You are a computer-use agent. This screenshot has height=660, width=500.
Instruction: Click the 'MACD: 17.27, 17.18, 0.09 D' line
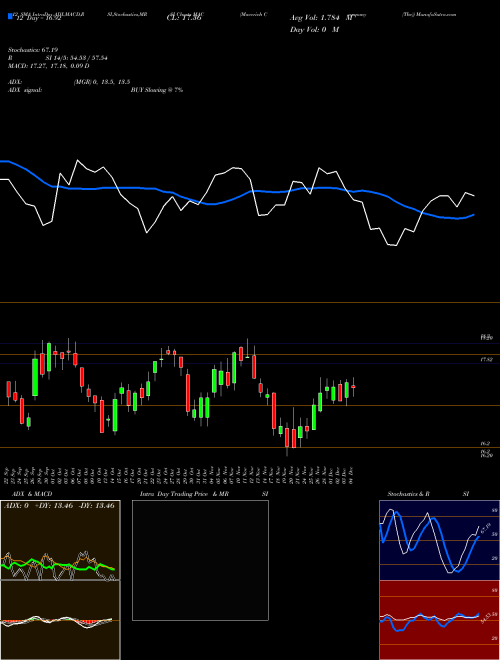[48, 66]
